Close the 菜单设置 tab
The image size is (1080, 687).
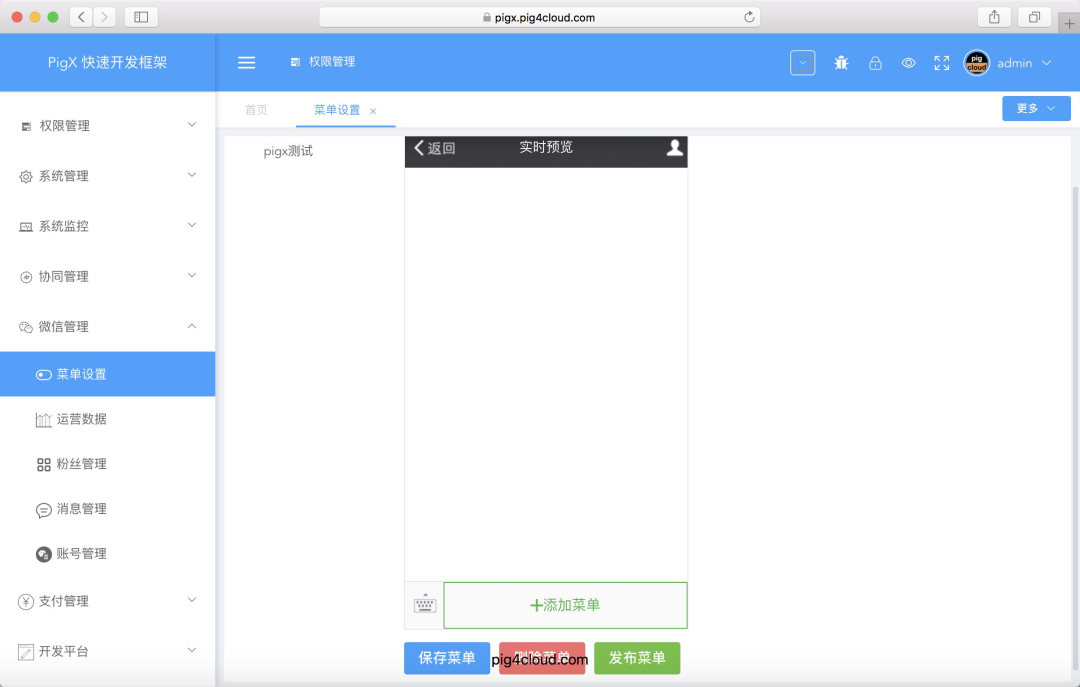click(373, 111)
